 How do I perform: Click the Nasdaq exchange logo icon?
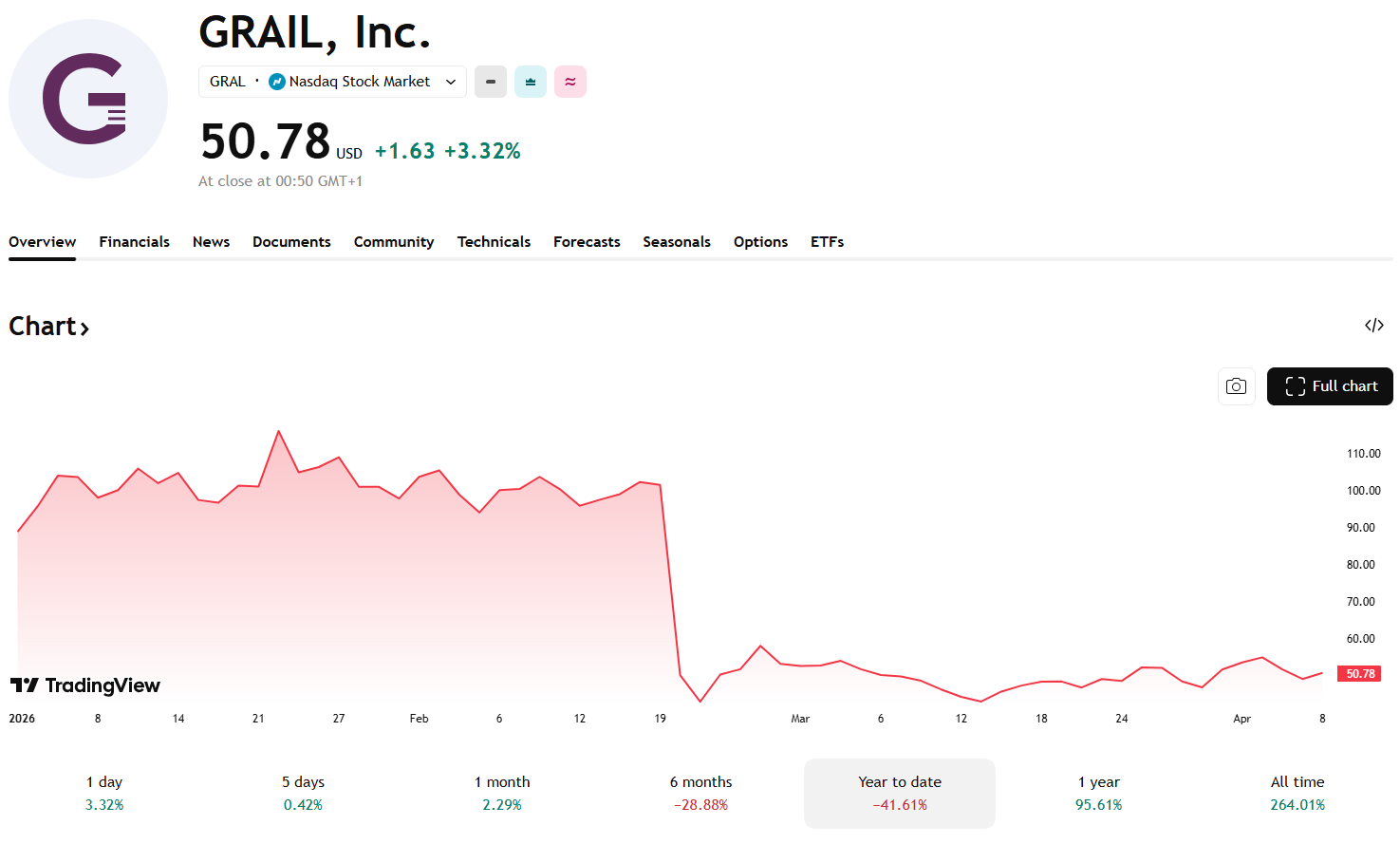tap(277, 82)
